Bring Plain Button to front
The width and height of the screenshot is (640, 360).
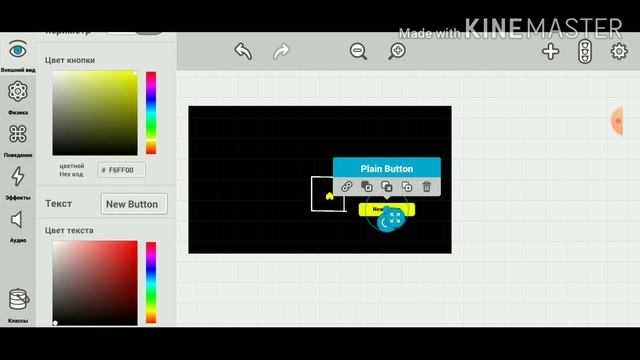tap(387, 187)
